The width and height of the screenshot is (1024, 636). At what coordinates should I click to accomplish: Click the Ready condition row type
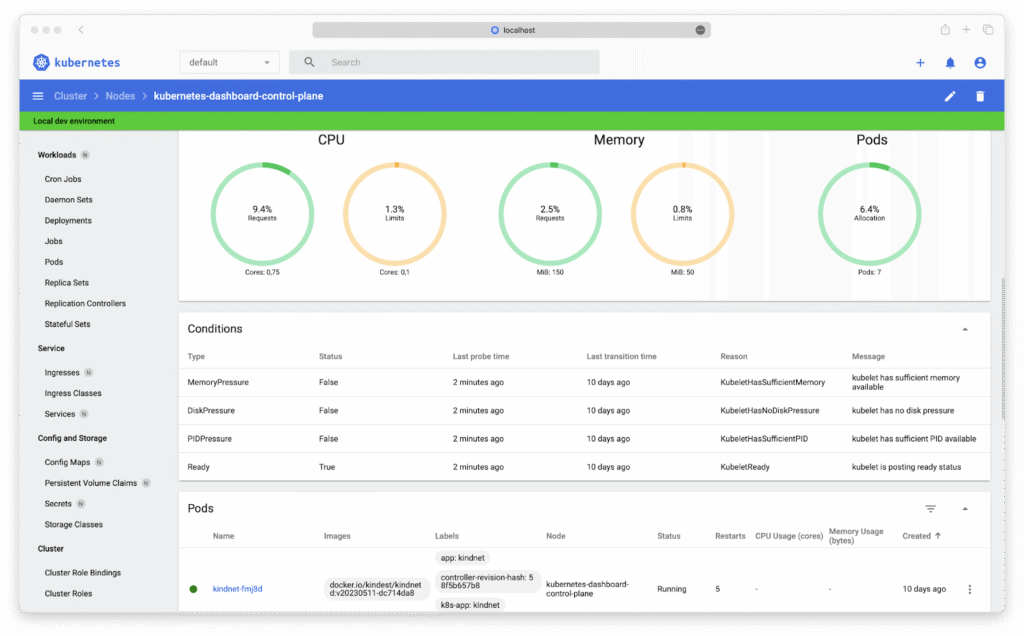point(199,467)
